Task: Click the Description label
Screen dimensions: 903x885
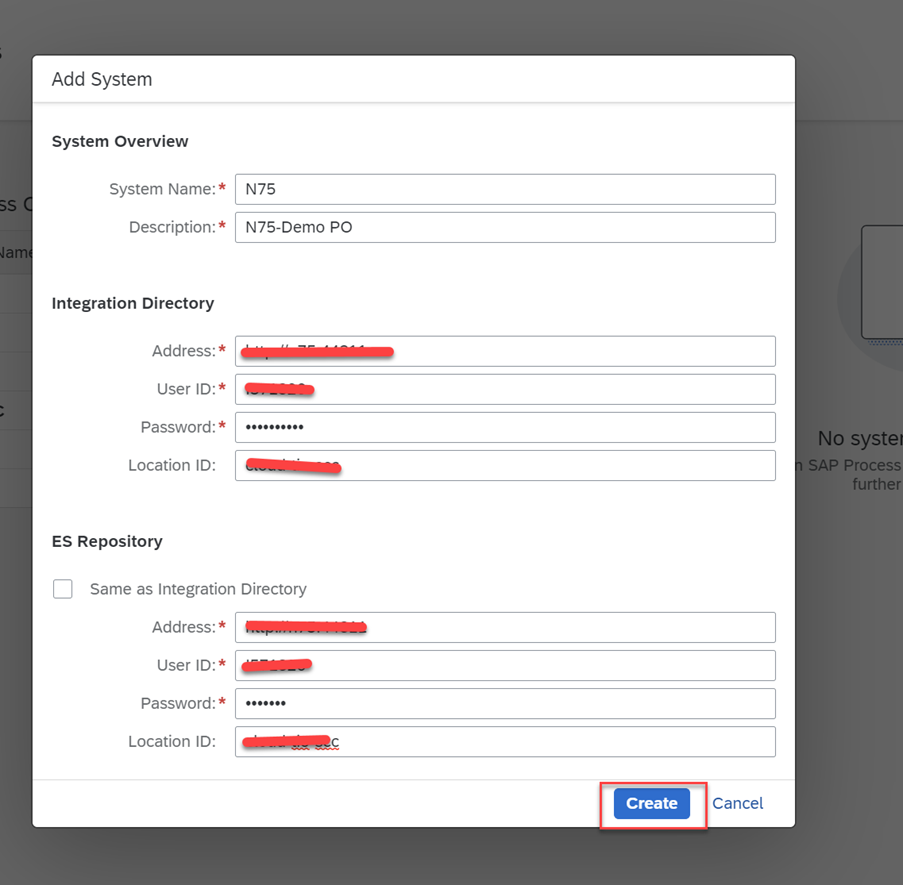Action: pos(172,227)
